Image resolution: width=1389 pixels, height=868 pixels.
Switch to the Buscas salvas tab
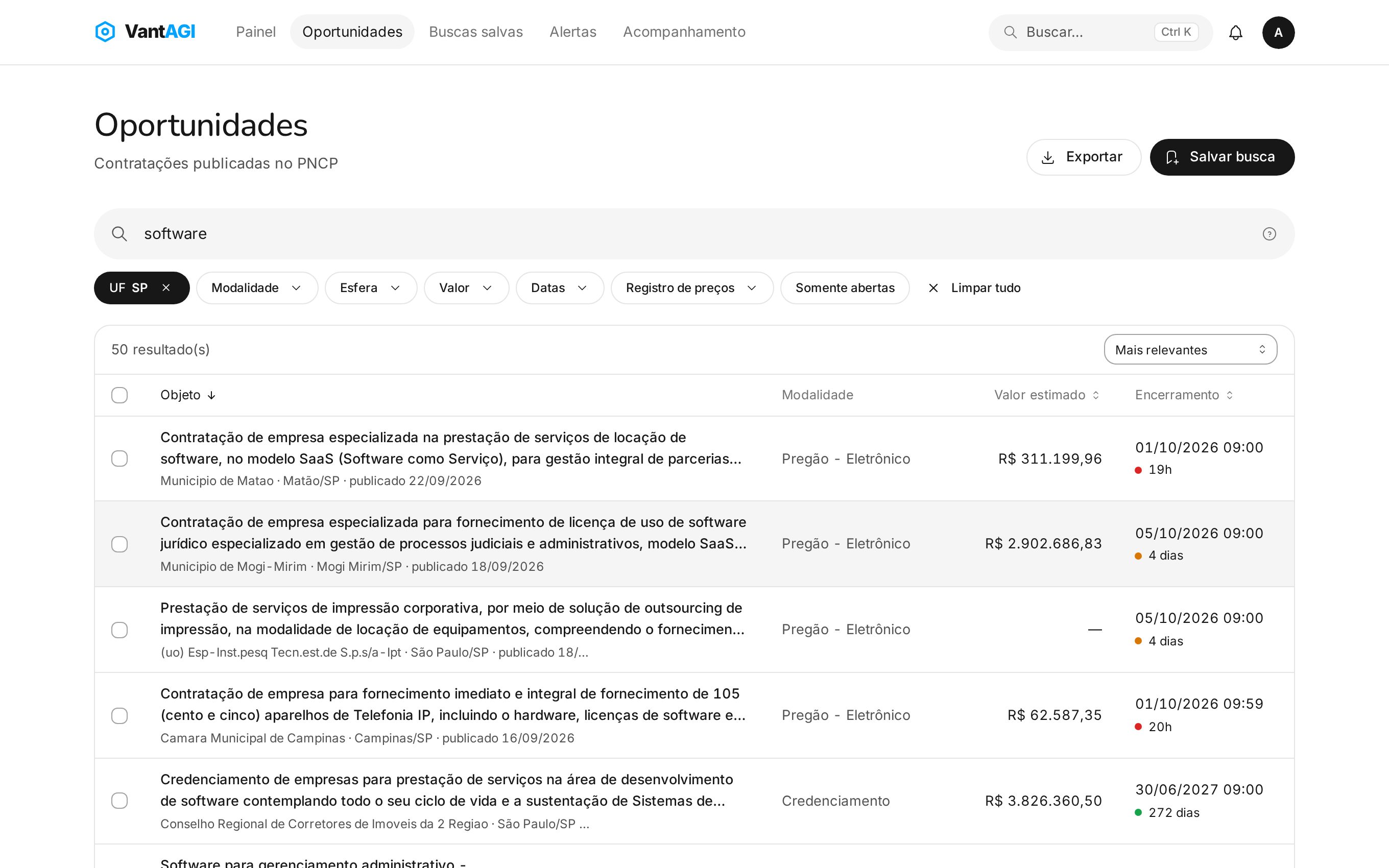coord(476,32)
